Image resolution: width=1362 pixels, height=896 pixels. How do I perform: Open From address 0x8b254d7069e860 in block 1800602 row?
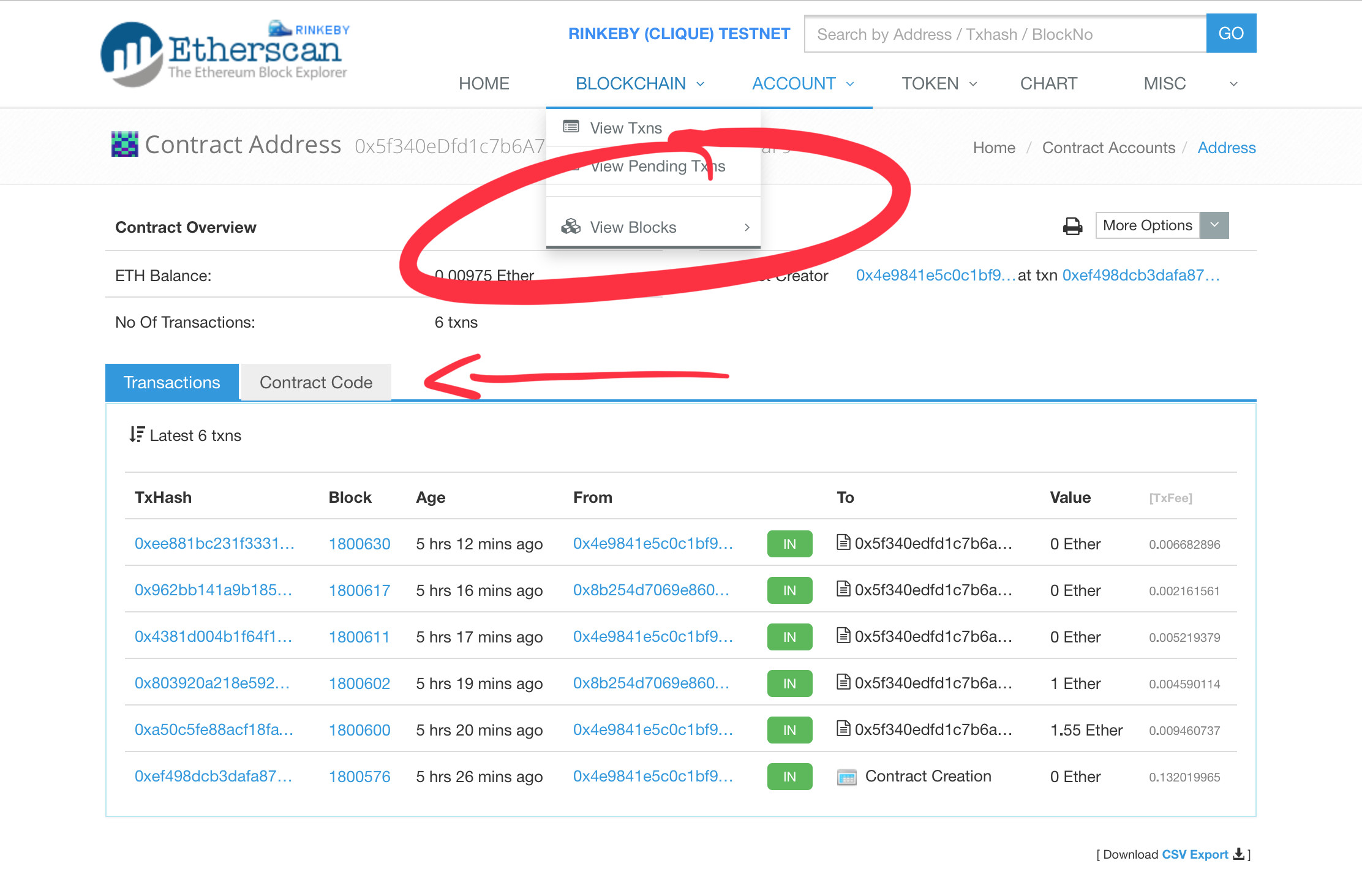pos(651,683)
